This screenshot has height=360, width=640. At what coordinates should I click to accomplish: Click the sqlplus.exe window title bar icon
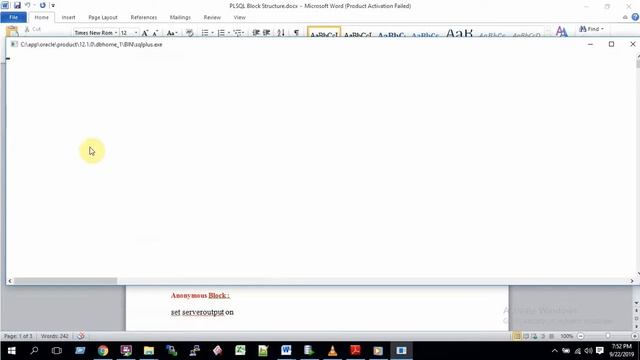click(x=14, y=44)
